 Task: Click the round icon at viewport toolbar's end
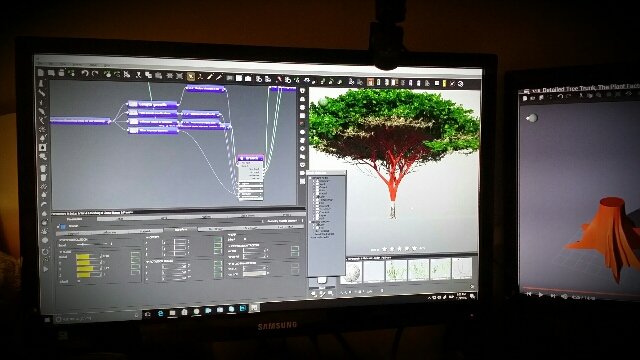click(x=460, y=84)
